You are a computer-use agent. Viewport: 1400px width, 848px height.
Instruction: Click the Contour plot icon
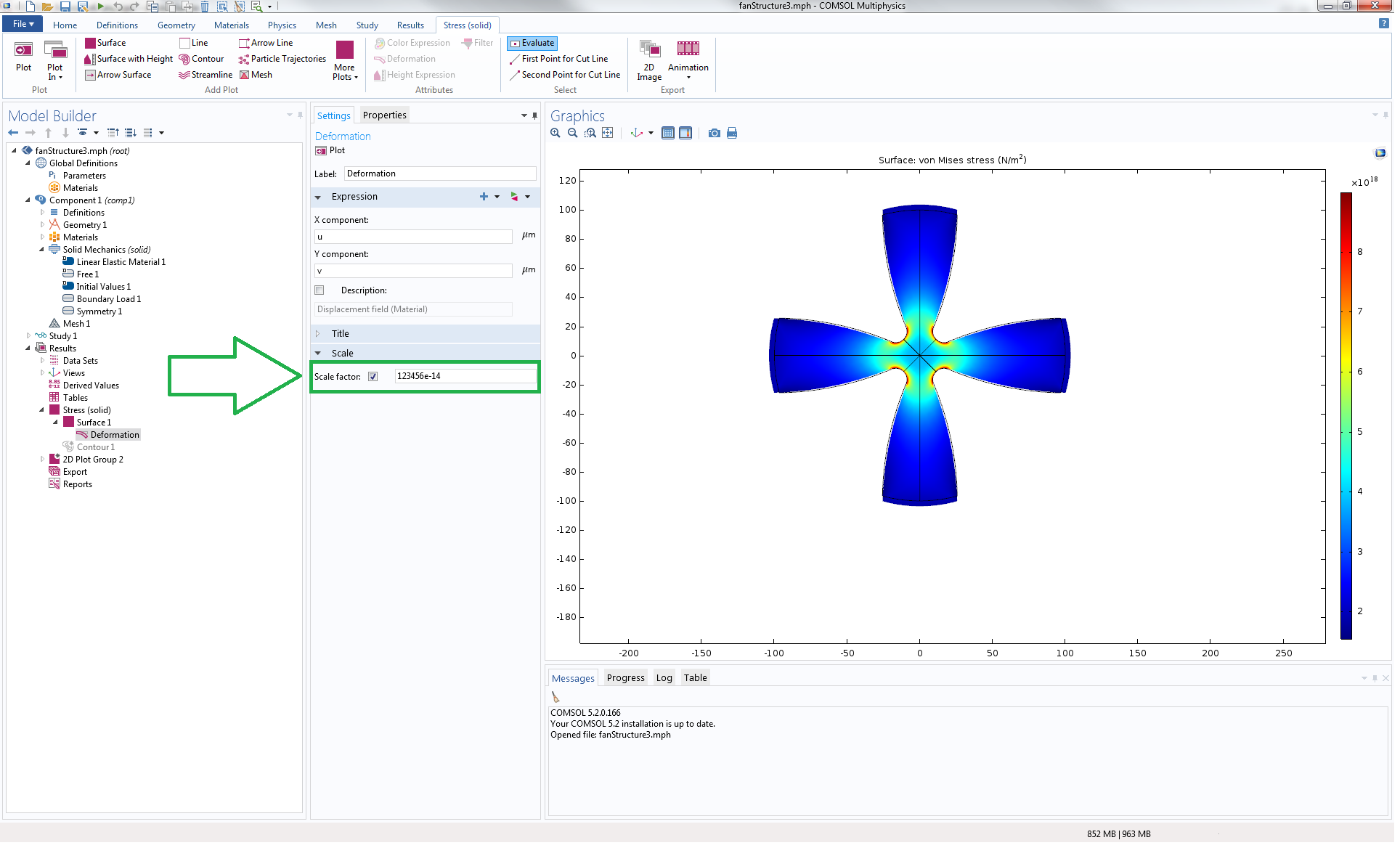[184, 59]
